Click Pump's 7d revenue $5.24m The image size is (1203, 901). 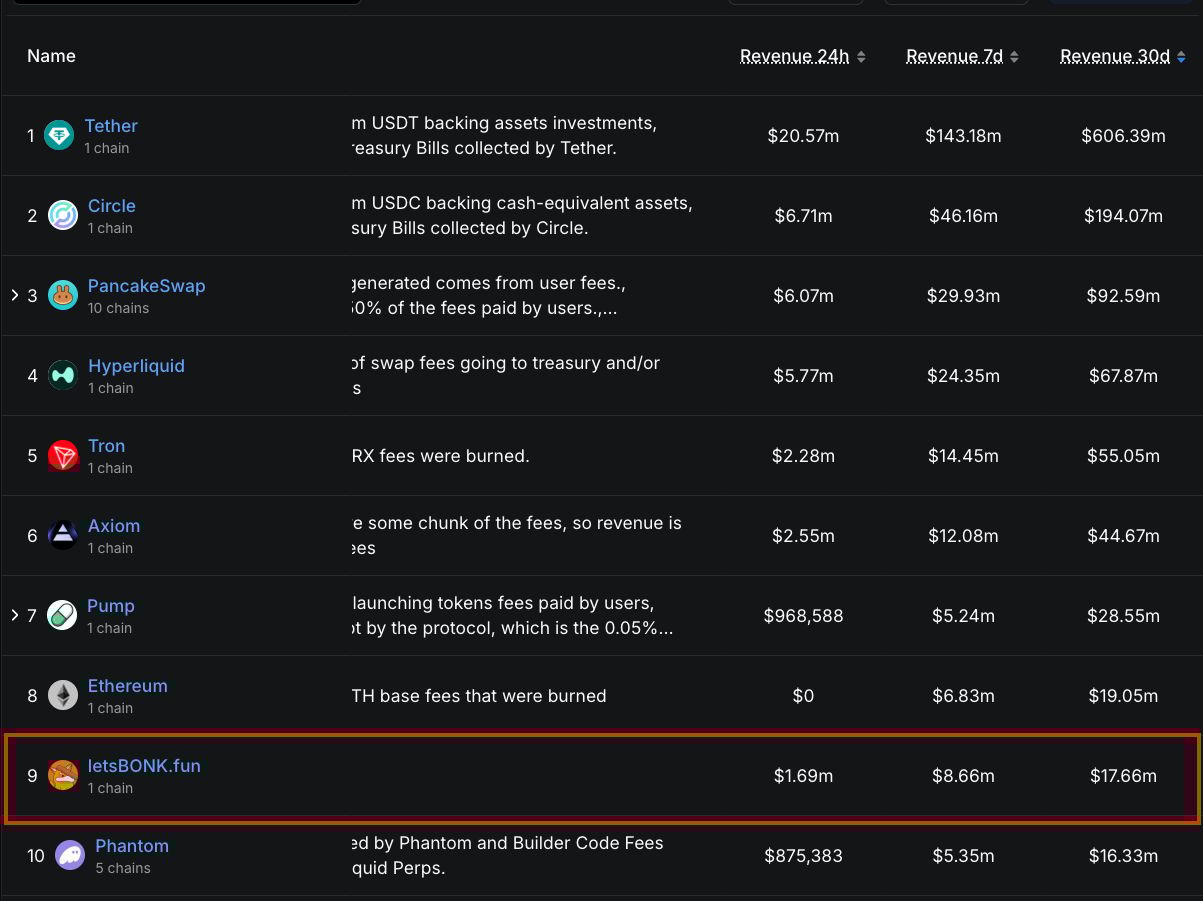[963, 616]
